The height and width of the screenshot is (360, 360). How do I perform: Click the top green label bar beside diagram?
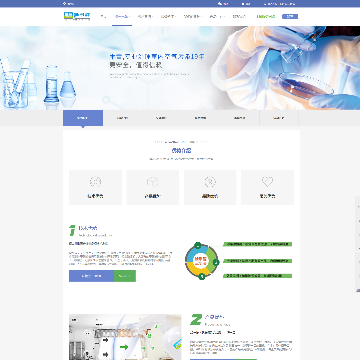(257, 244)
